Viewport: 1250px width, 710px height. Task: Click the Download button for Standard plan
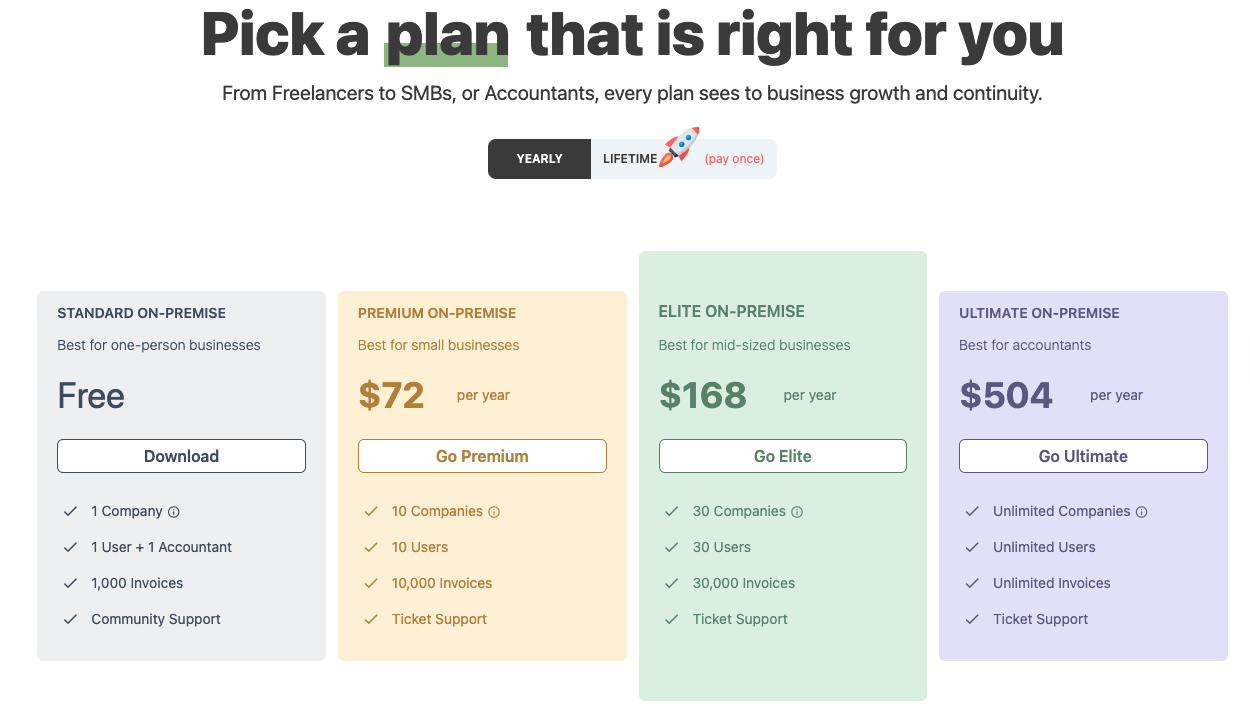tap(181, 455)
